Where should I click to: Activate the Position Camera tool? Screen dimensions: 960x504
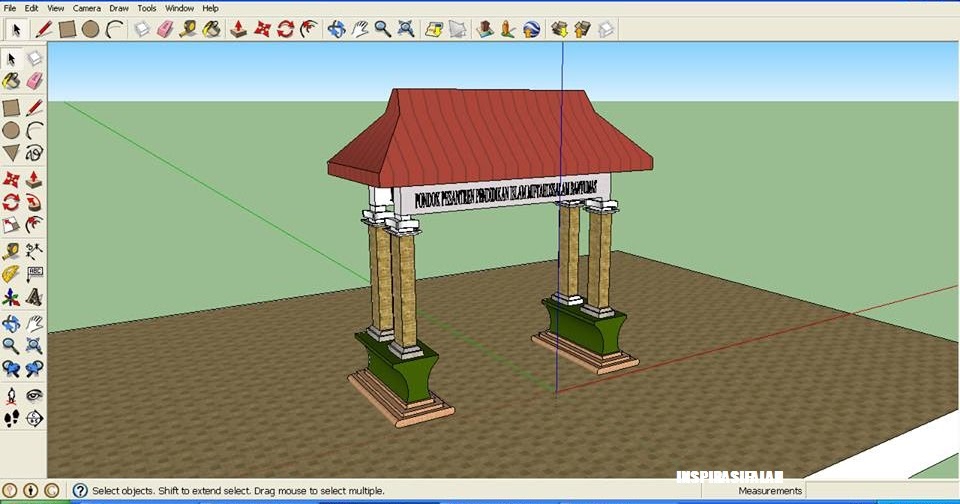pyautogui.click(x=11, y=396)
